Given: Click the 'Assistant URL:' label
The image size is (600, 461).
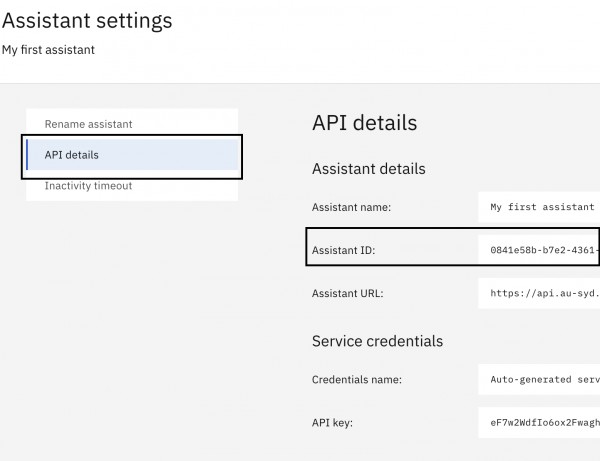Looking at the screenshot, I should 347,293.
